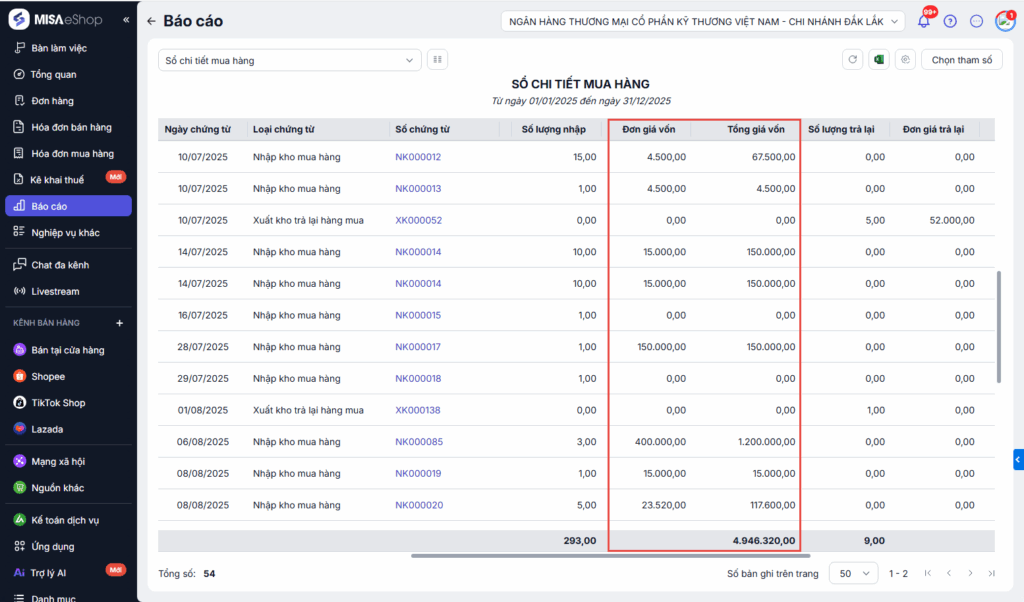Open the Shopee sales channel
The image size is (1024, 602).
coord(48,377)
